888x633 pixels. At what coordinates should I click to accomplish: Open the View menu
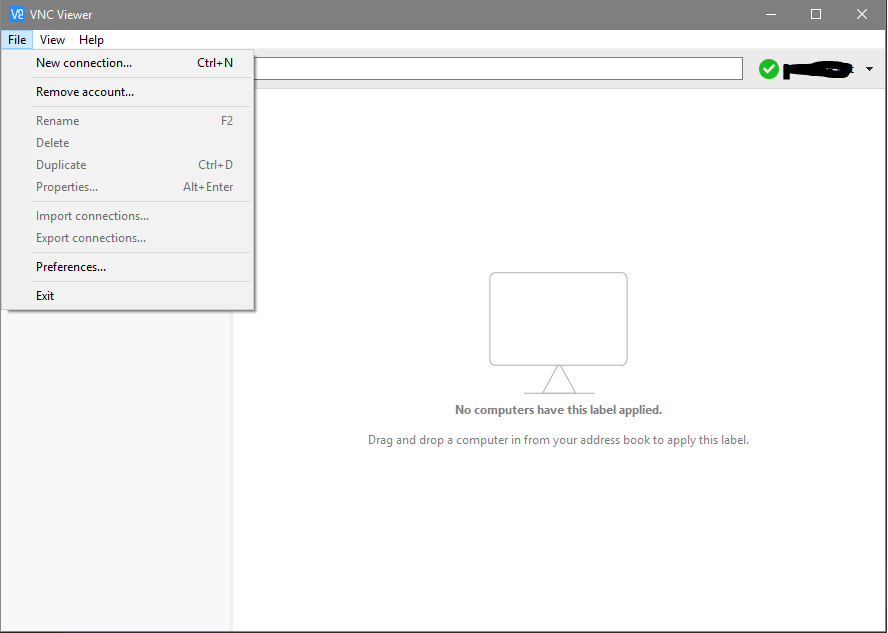52,40
